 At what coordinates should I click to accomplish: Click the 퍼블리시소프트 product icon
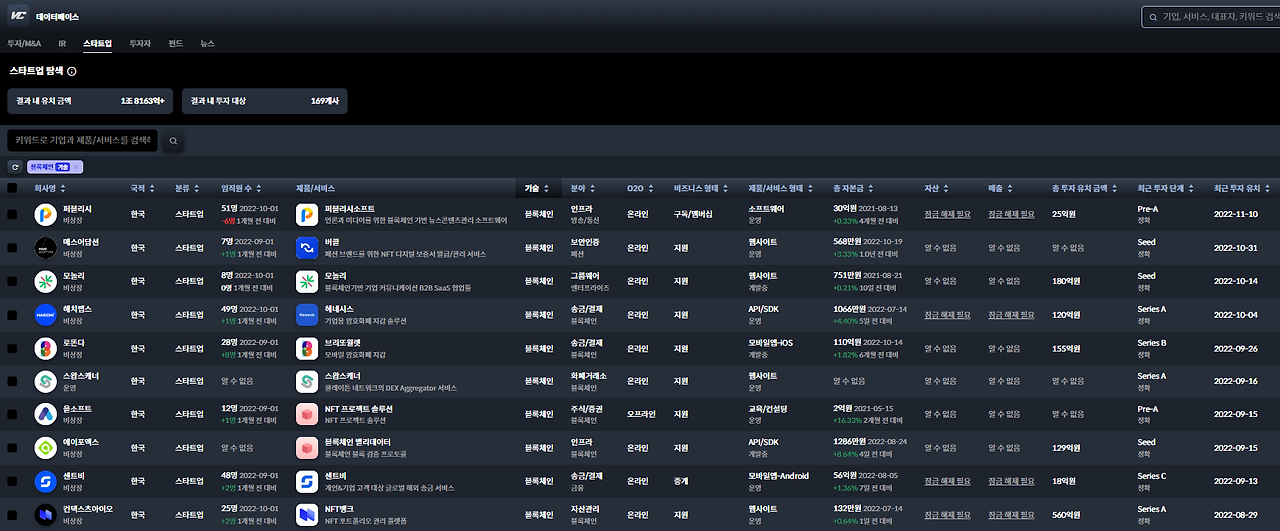pos(307,214)
